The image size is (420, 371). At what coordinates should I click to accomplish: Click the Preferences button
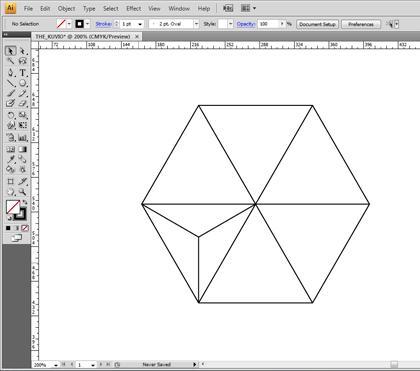(x=361, y=24)
